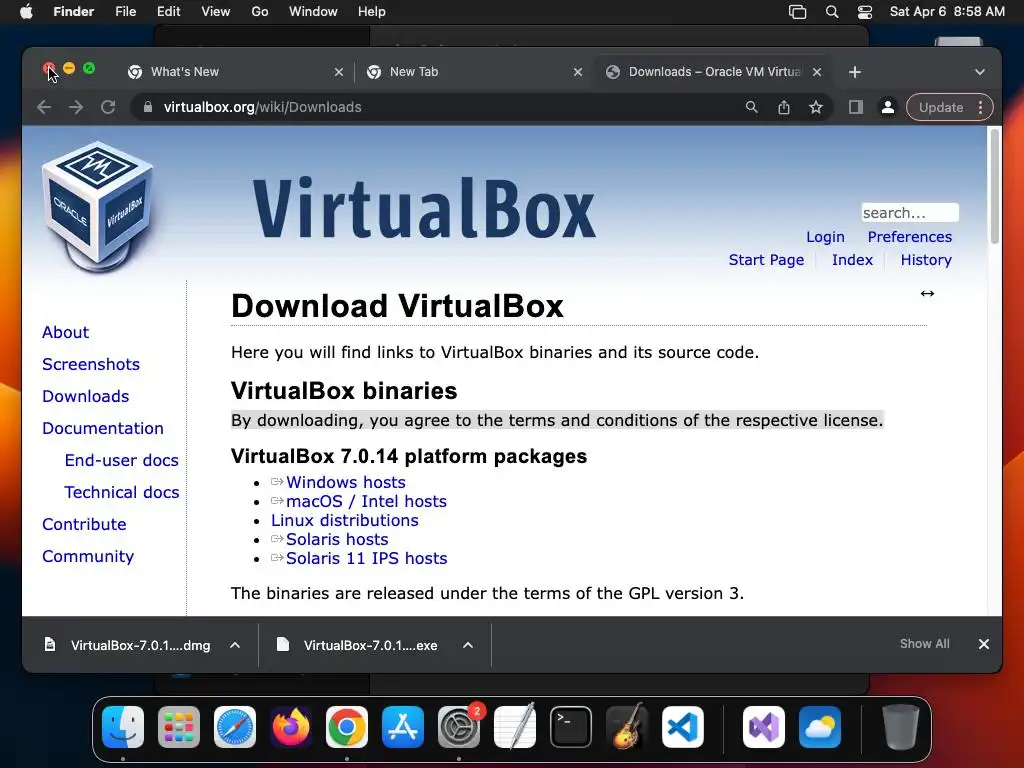Expand the VirtualBox dmg download options
This screenshot has height=768, width=1024.
pos(235,645)
